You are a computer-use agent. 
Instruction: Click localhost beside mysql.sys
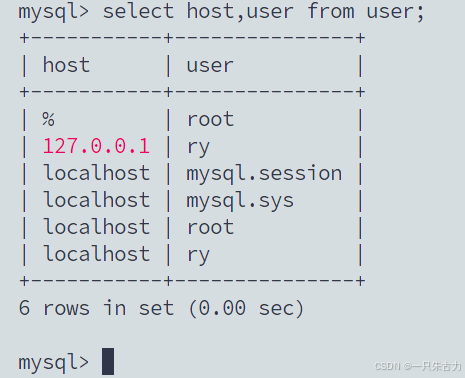[97, 200]
